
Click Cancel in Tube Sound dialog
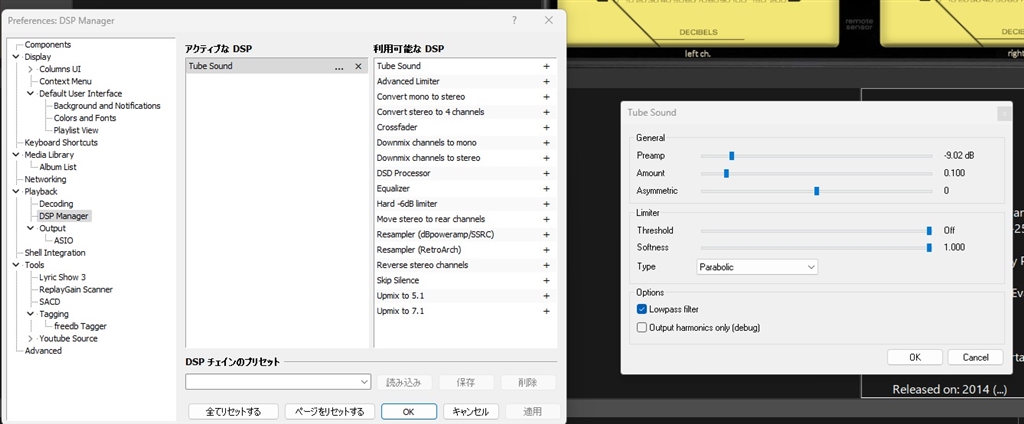coord(976,357)
